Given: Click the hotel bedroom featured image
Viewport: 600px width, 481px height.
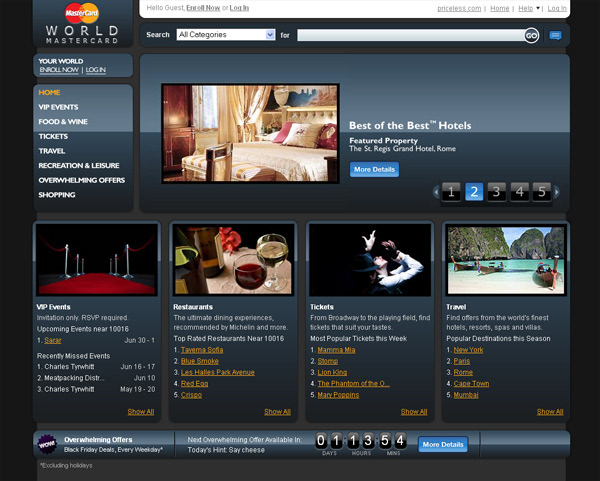Looking at the screenshot, I should [x=250, y=134].
